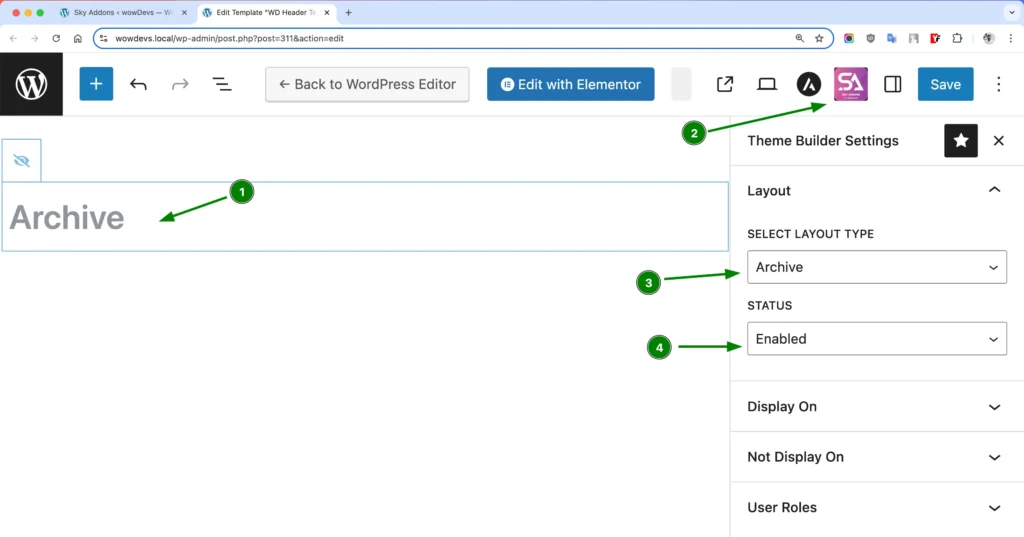The image size is (1024, 537).
Task: Open the translate browser extension
Action: [x=892, y=39]
